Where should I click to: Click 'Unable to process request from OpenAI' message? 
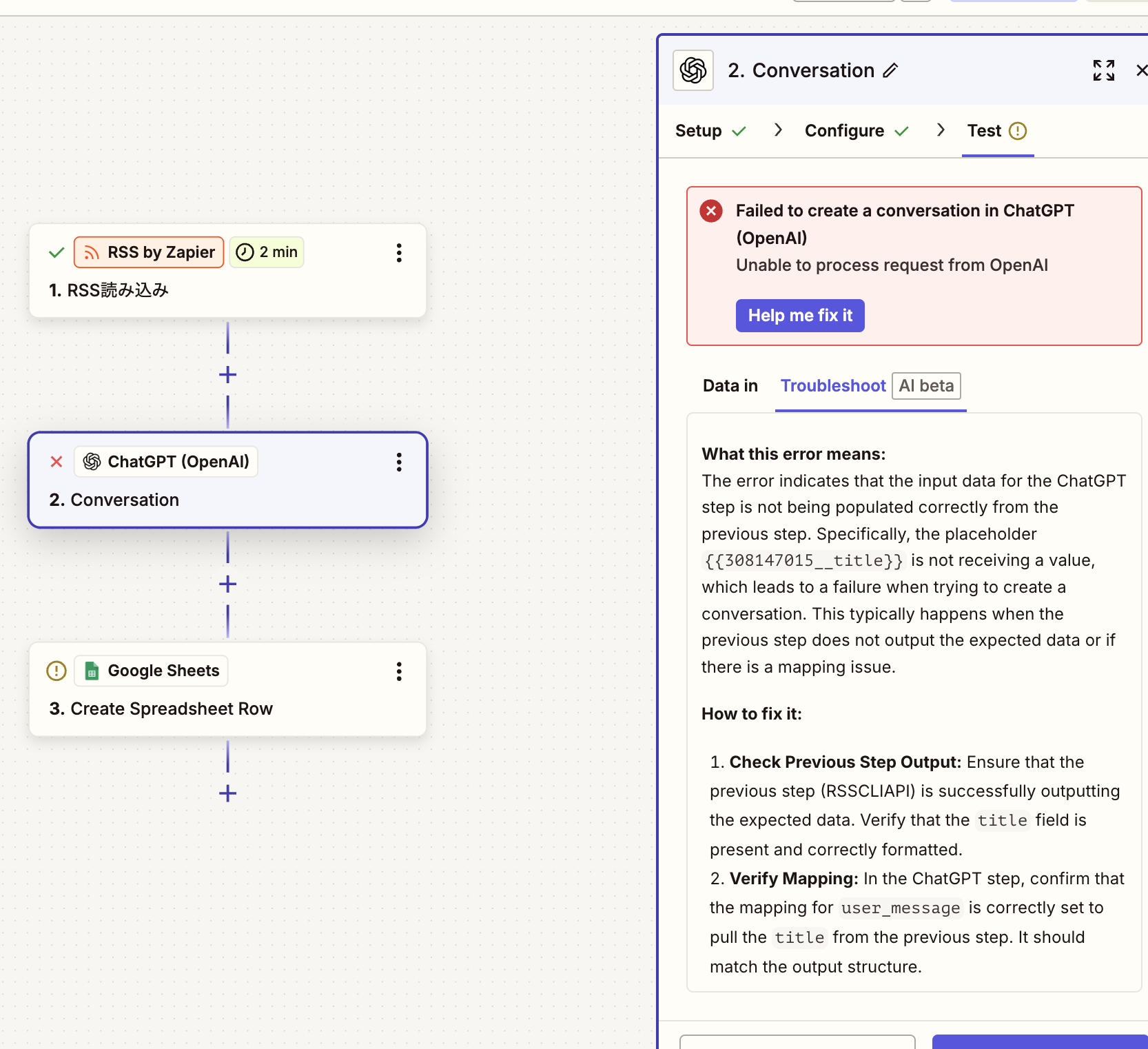click(892, 265)
